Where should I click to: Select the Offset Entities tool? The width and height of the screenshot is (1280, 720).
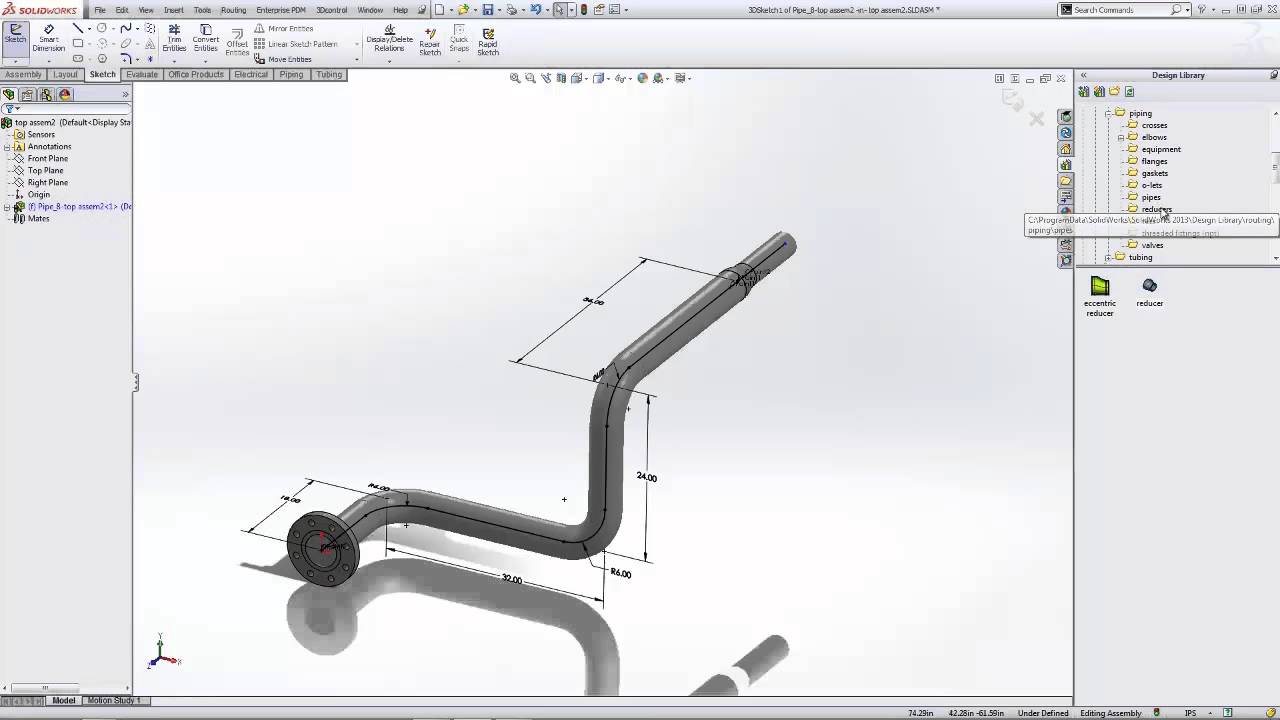point(237,42)
